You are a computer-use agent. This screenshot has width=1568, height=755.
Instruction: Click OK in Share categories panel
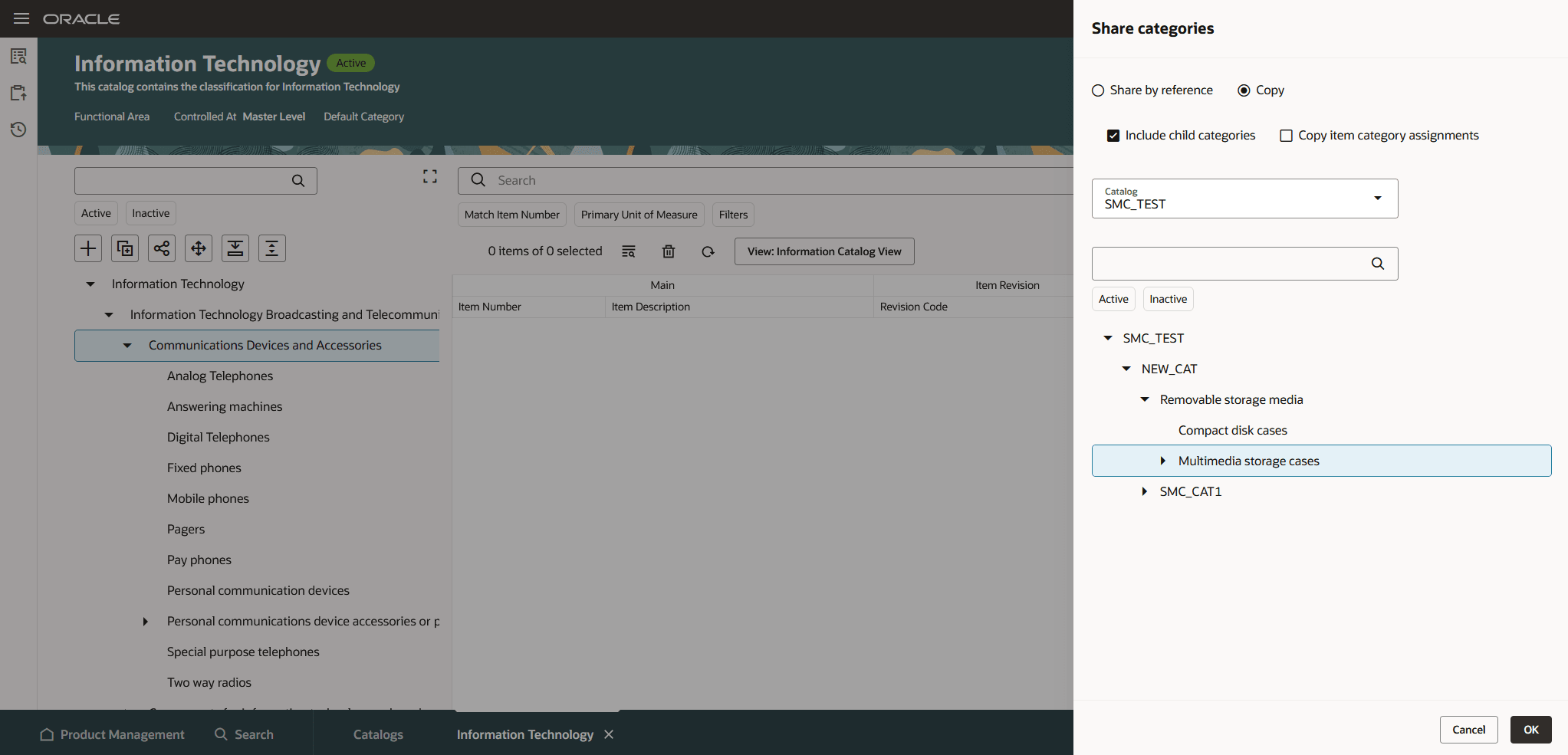pos(1530,730)
